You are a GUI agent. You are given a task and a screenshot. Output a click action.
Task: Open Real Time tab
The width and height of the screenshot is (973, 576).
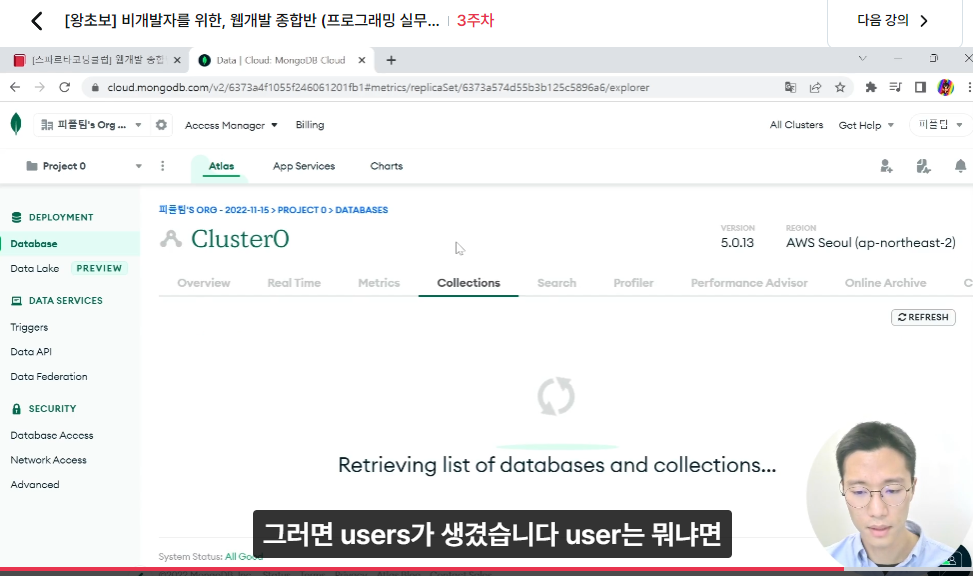(x=294, y=283)
